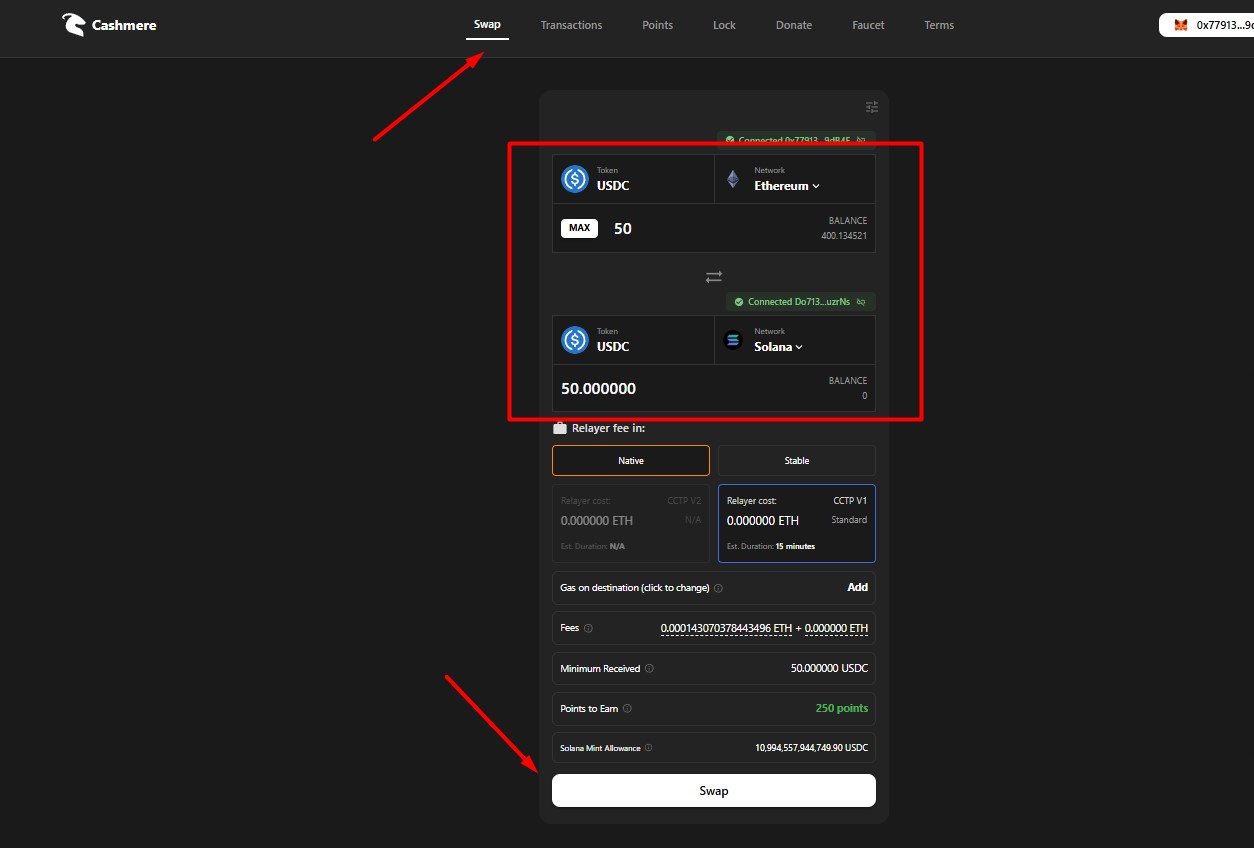Go to the Faucet tab
The image size is (1254, 848).
868,25
